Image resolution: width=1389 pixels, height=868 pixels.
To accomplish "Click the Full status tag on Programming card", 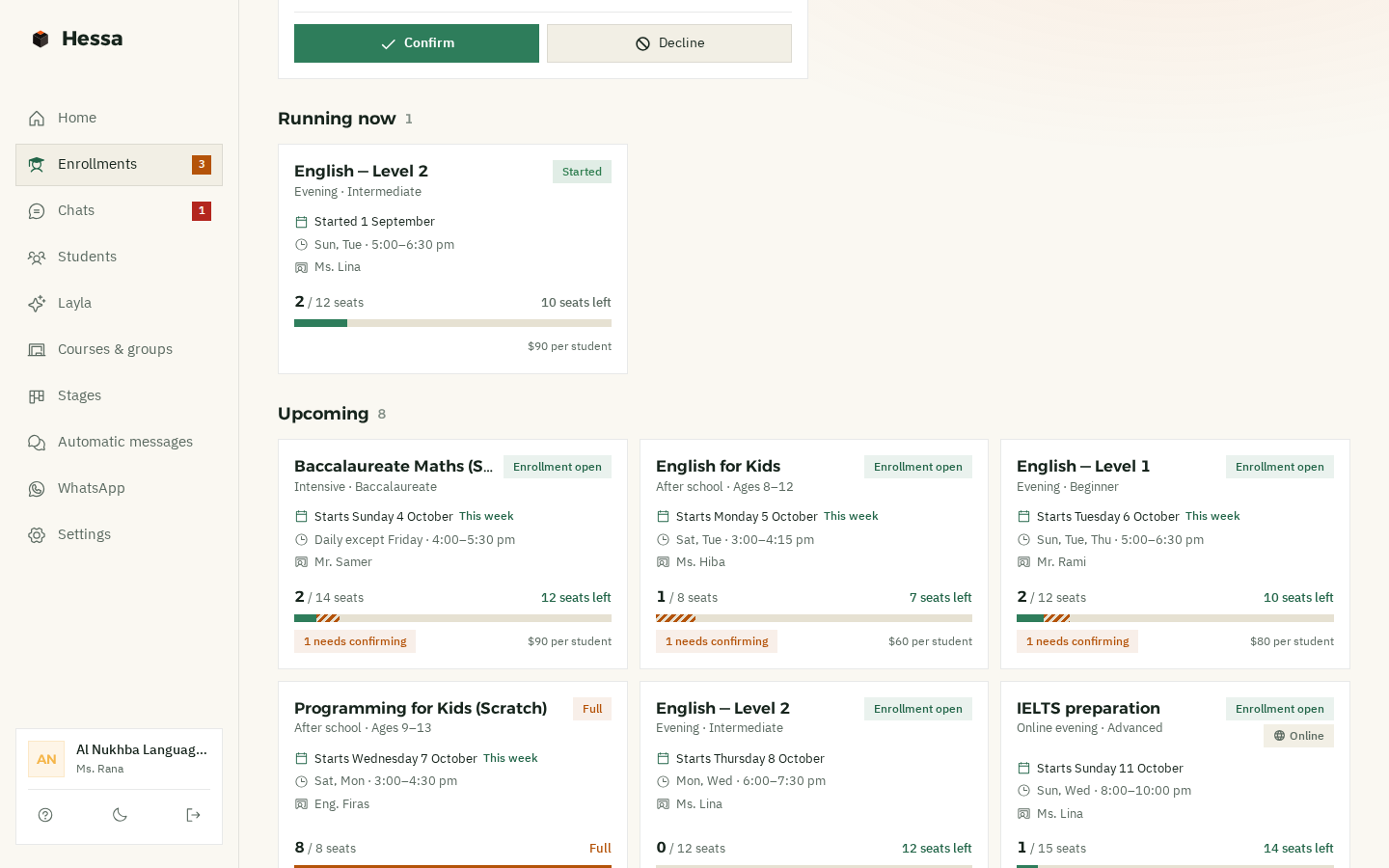I will tap(592, 709).
